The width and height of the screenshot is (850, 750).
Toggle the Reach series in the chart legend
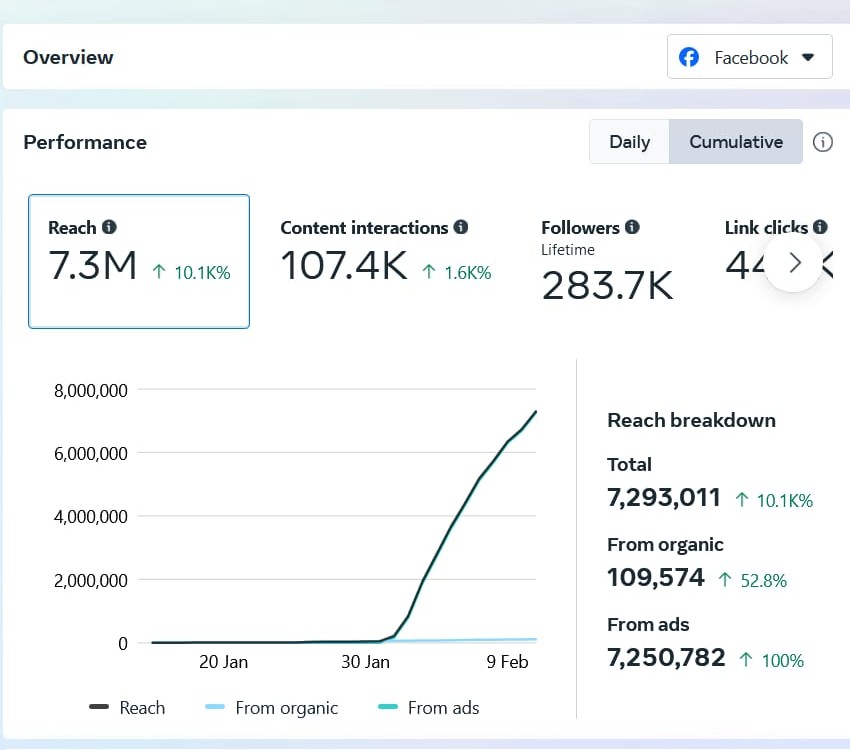[x=127, y=708]
